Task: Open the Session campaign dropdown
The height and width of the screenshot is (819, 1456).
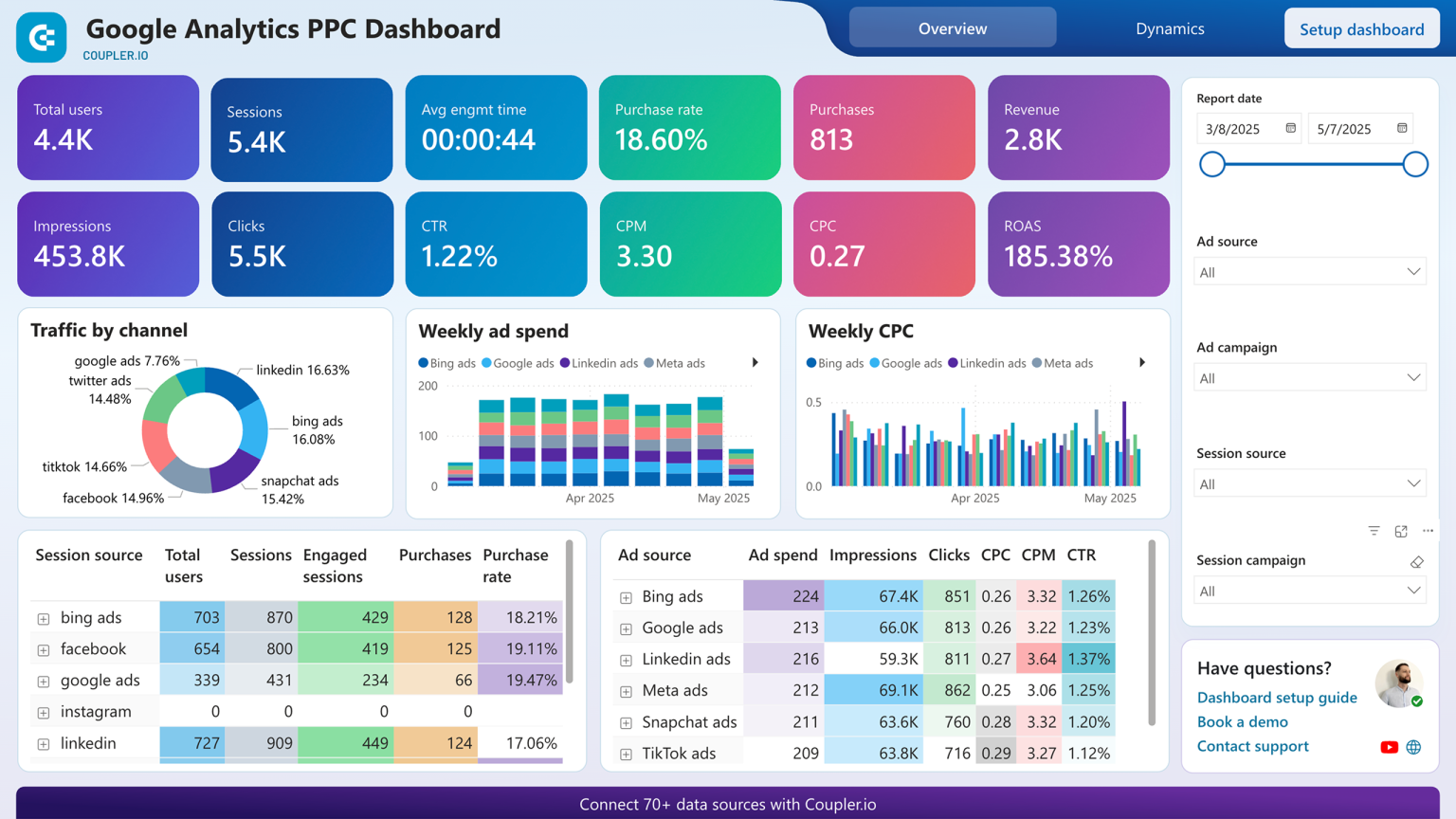Action: (1310, 590)
